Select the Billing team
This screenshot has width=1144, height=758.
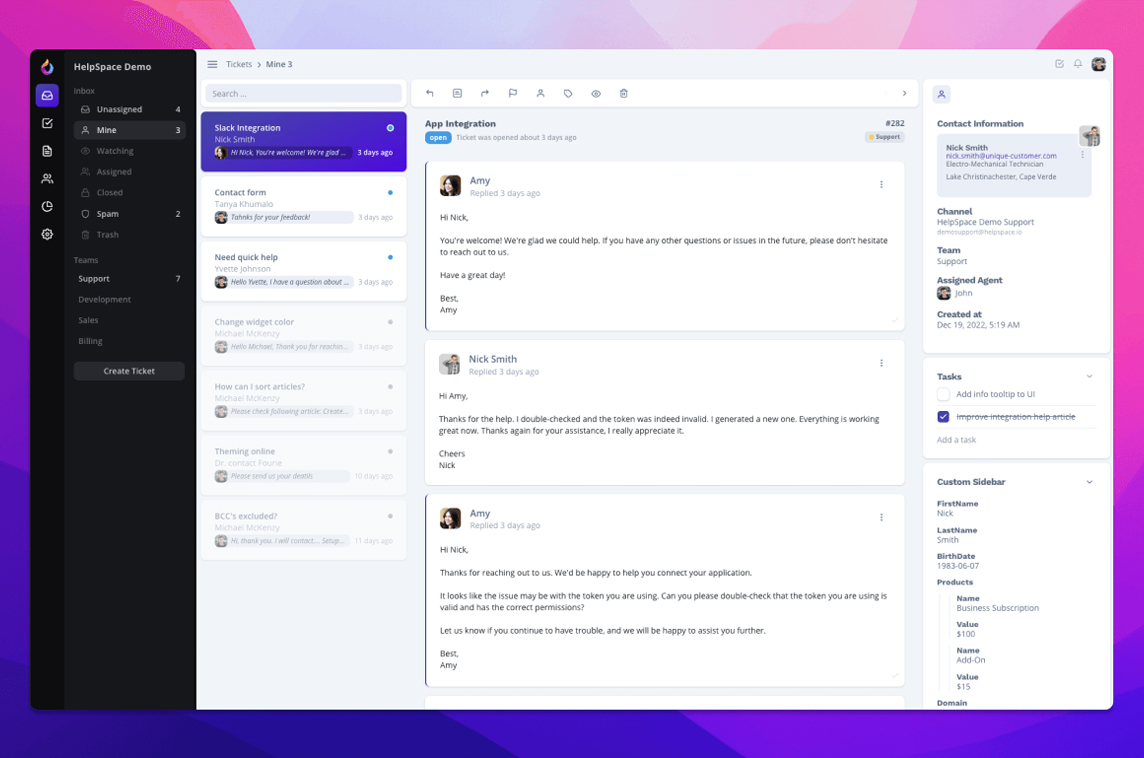click(x=129, y=341)
